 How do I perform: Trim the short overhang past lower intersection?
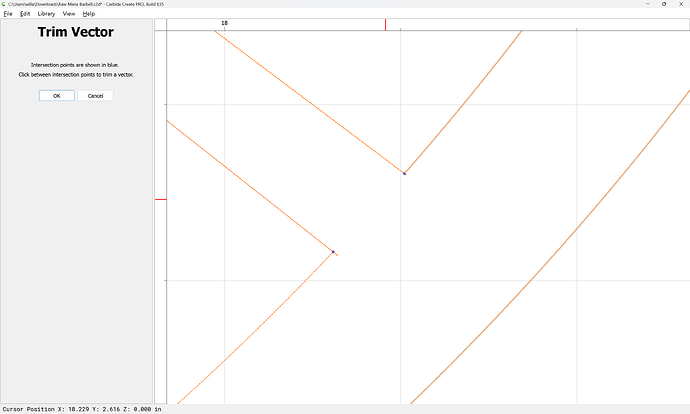point(336,255)
